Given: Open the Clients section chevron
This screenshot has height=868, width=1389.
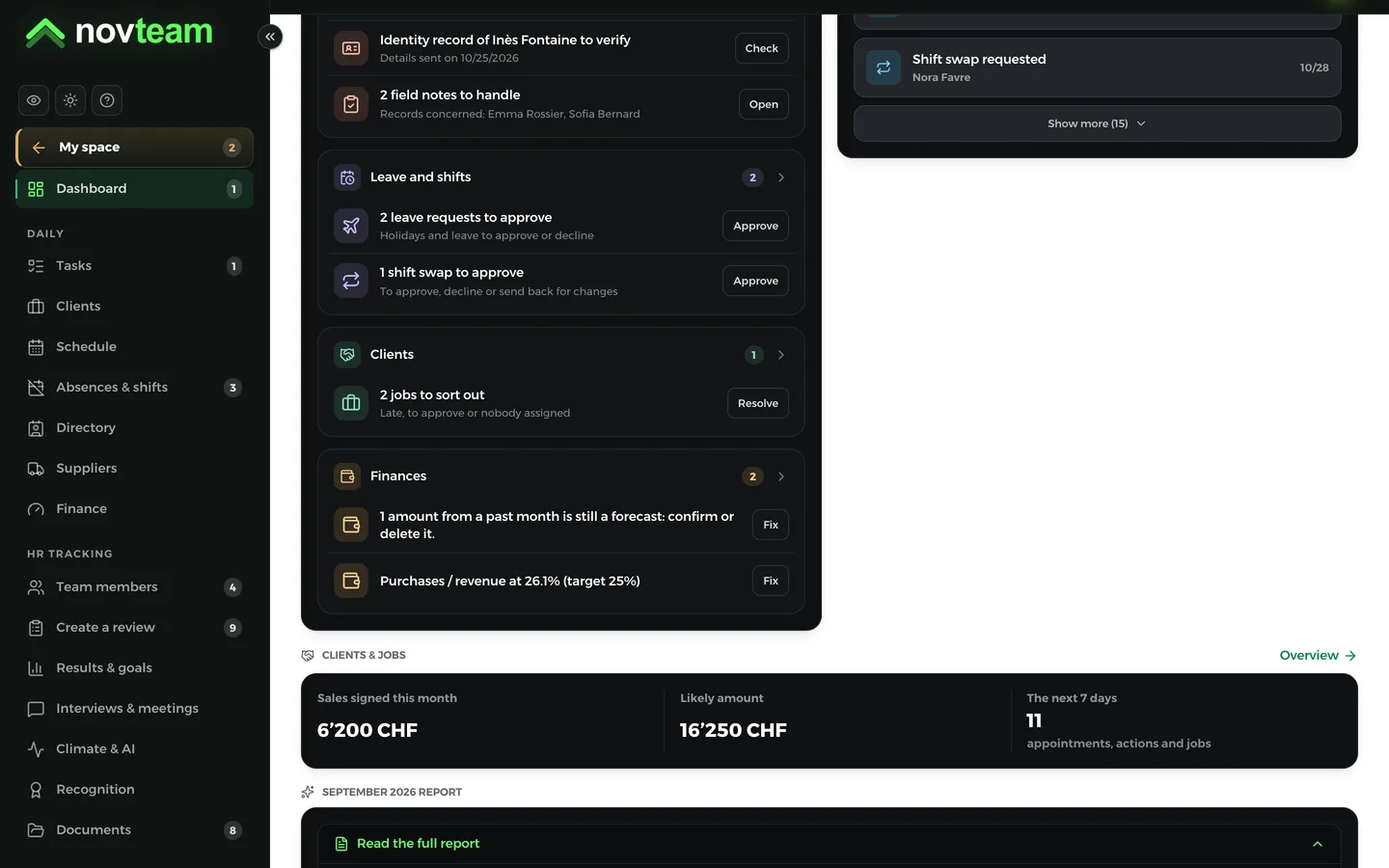Looking at the screenshot, I should (x=781, y=355).
